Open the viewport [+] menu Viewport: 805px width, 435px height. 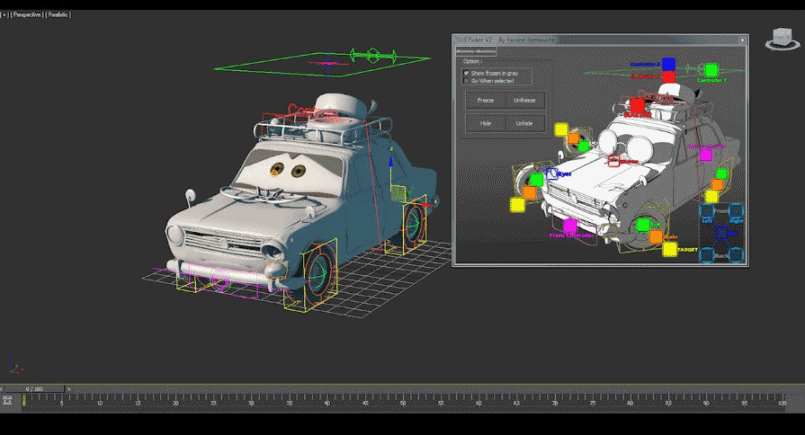(x=5, y=15)
